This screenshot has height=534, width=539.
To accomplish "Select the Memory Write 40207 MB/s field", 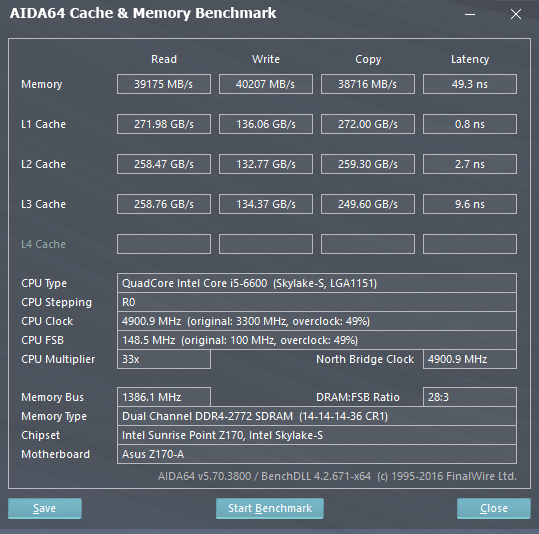I will pos(266,84).
